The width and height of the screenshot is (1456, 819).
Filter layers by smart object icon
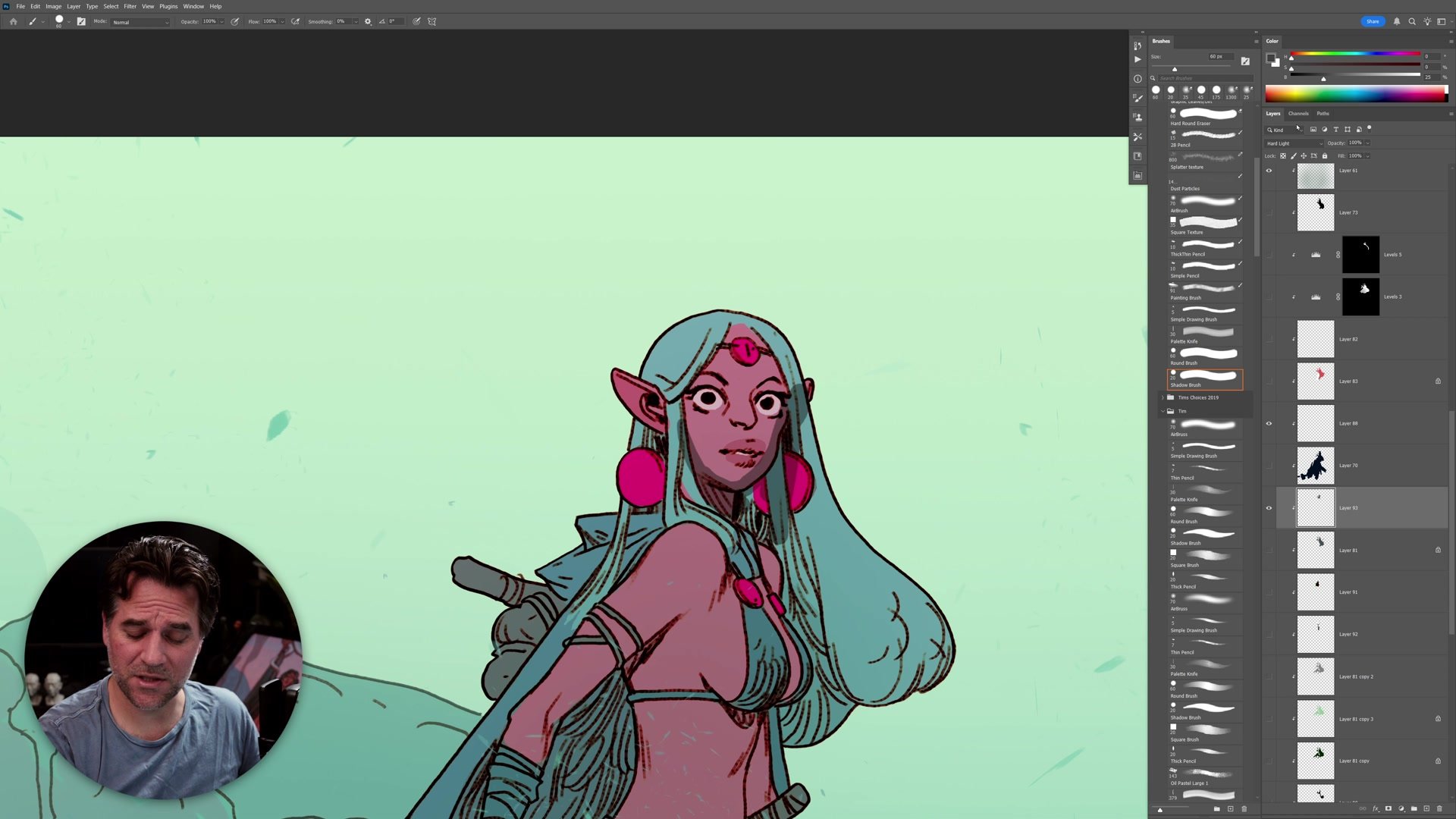[1359, 130]
